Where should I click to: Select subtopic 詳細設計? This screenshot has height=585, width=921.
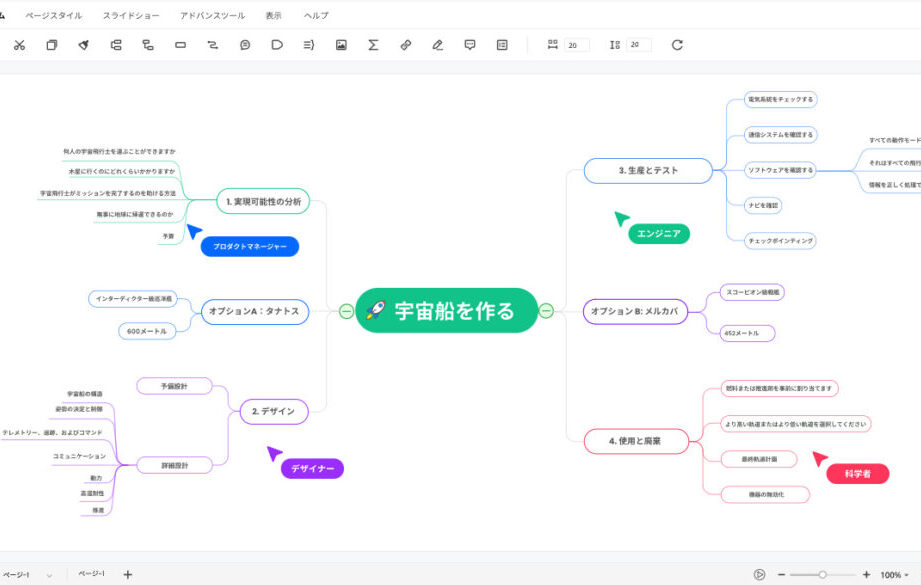click(174, 465)
